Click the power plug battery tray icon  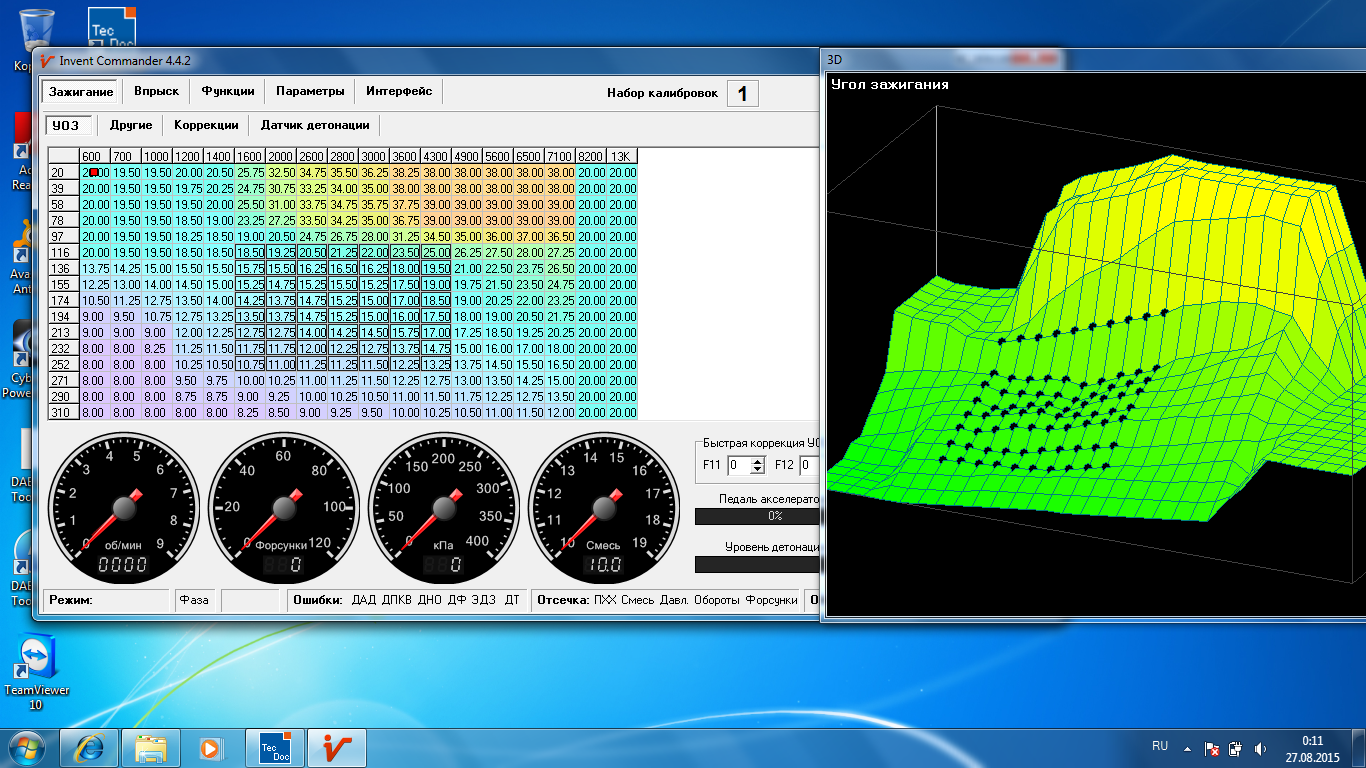(1236, 748)
